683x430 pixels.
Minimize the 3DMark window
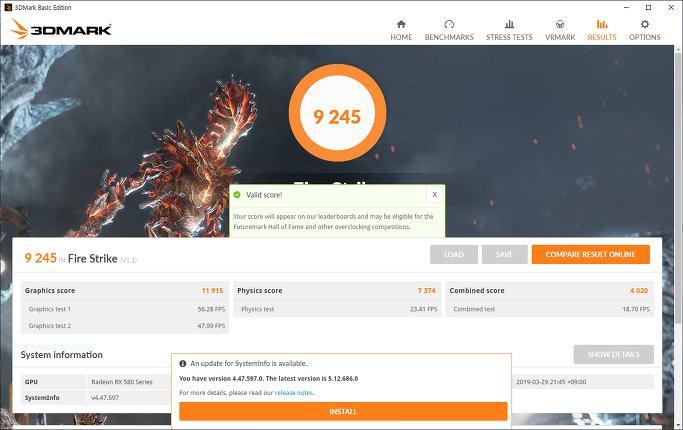pos(626,7)
